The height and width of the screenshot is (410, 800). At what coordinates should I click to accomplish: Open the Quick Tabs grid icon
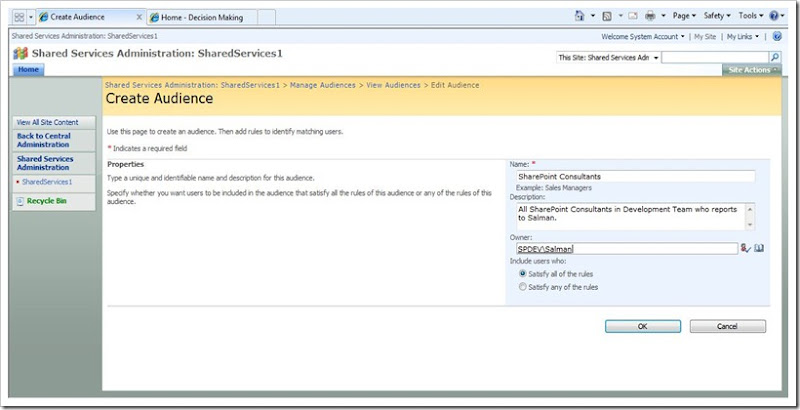(19, 18)
